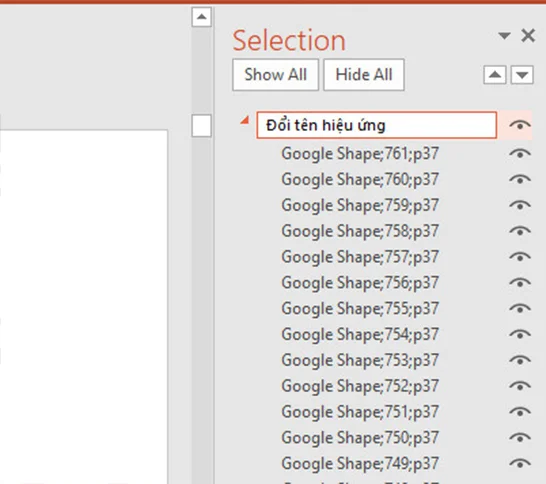Viewport: 546px width, 484px height.
Task: Click the vertical scrollbar up arrow
Action: click(201, 17)
